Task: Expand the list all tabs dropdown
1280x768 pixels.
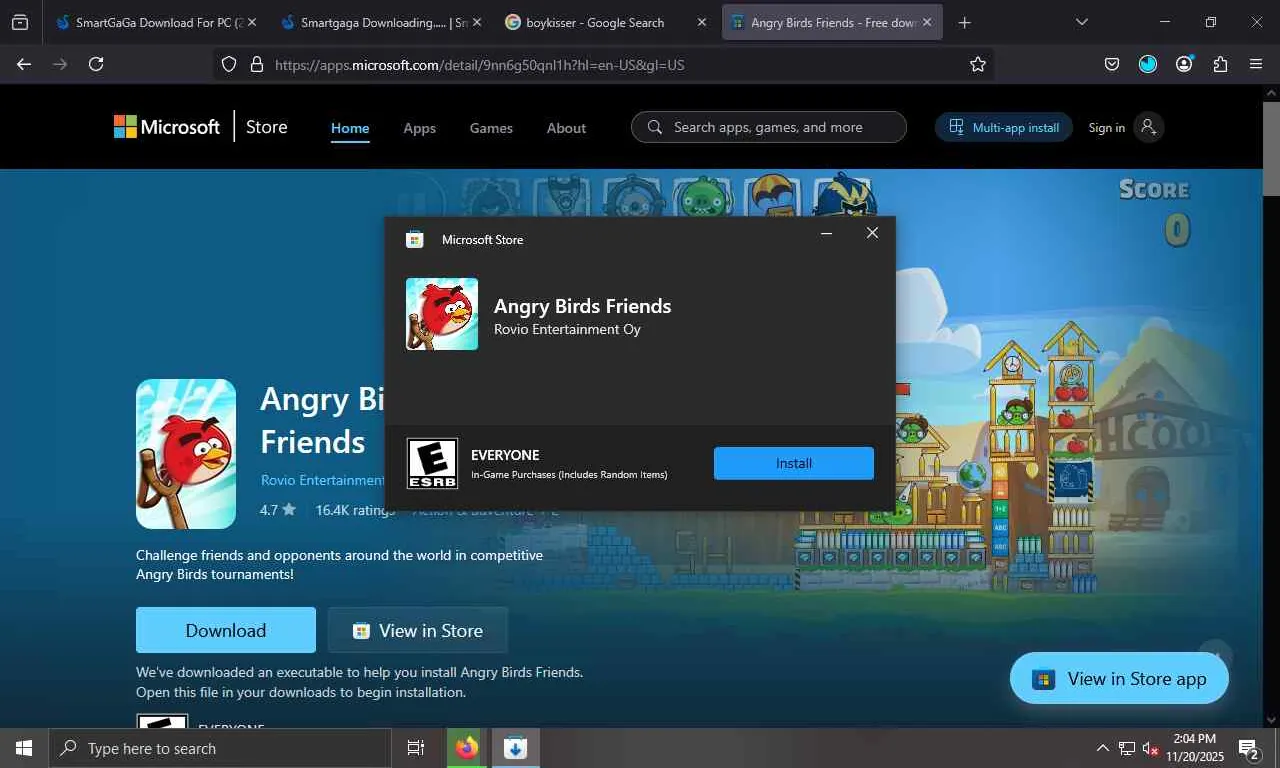Action: click(x=1081, y=22)
